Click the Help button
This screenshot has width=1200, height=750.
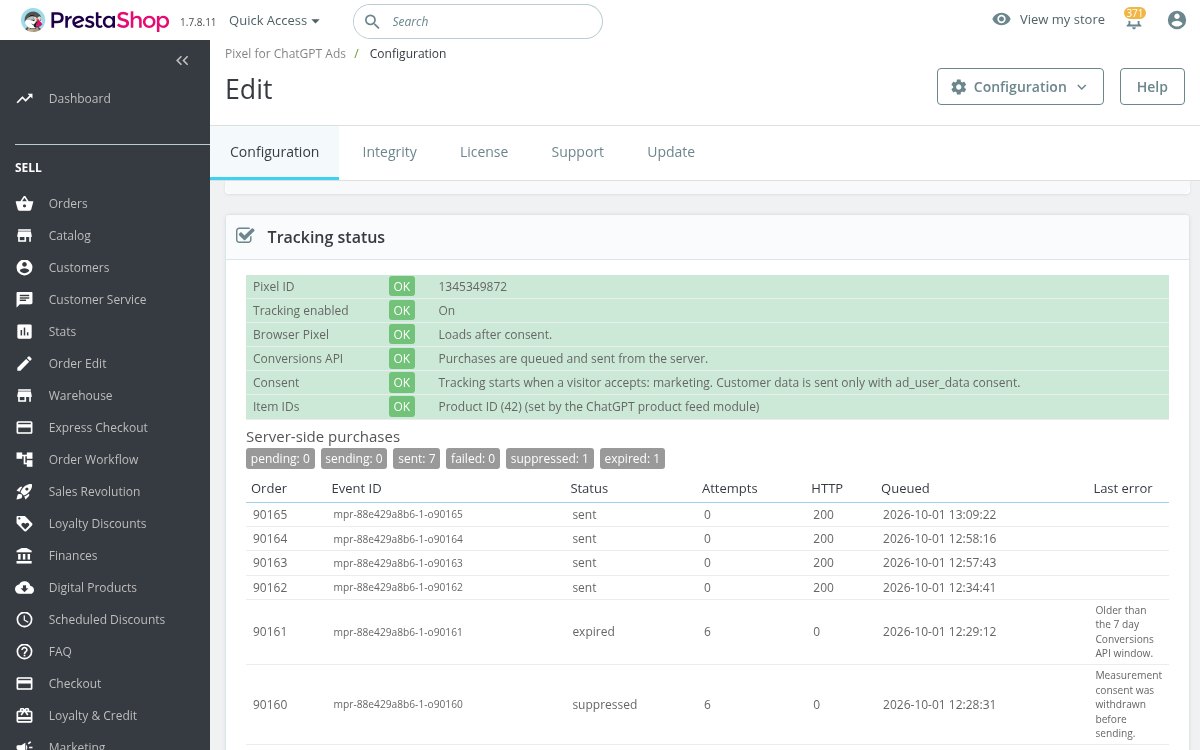1152,87
